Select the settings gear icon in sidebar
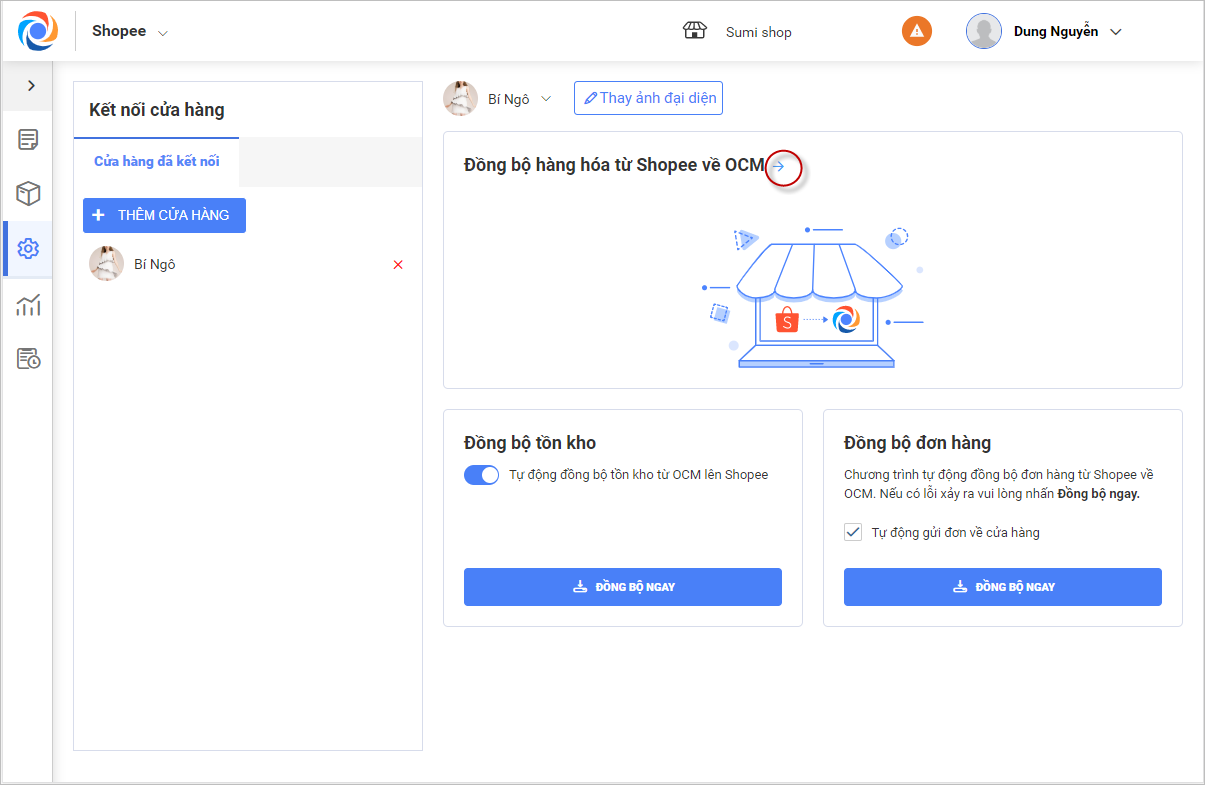The image size is (1205, 785). tap(28, 248)
